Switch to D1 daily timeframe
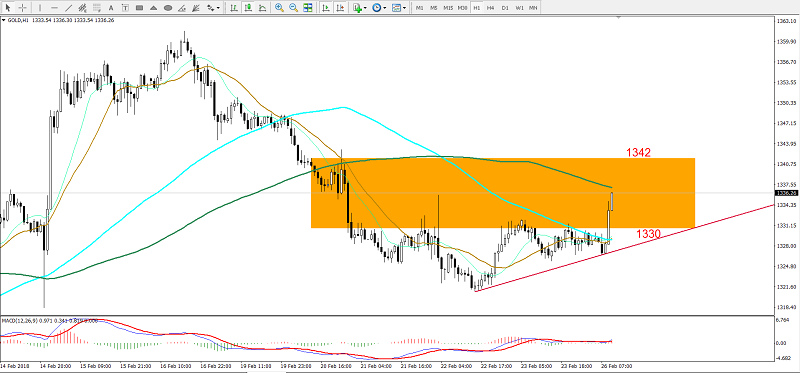Image resolution: width=800 pixels, height=373 pixels. click(505, 8)
